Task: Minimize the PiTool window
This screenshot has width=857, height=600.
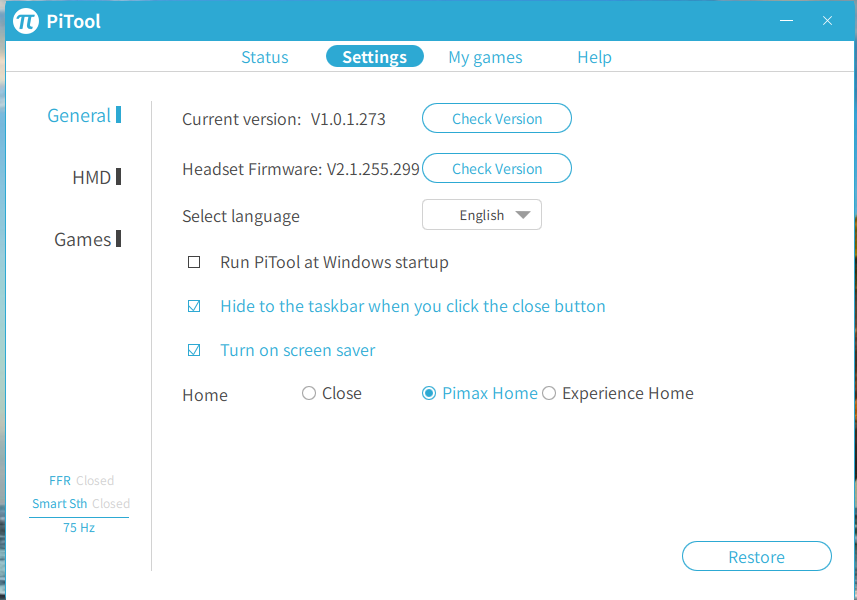Action: (786, 21)
